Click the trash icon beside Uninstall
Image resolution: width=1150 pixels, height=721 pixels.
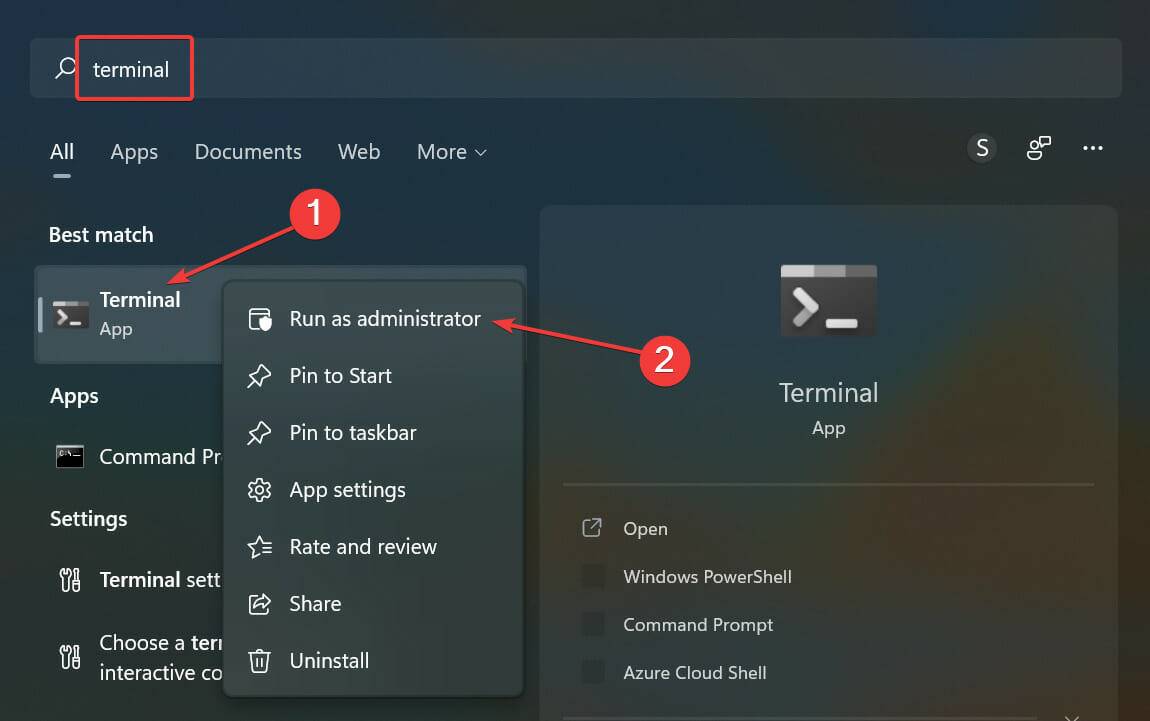pos(259,660)
